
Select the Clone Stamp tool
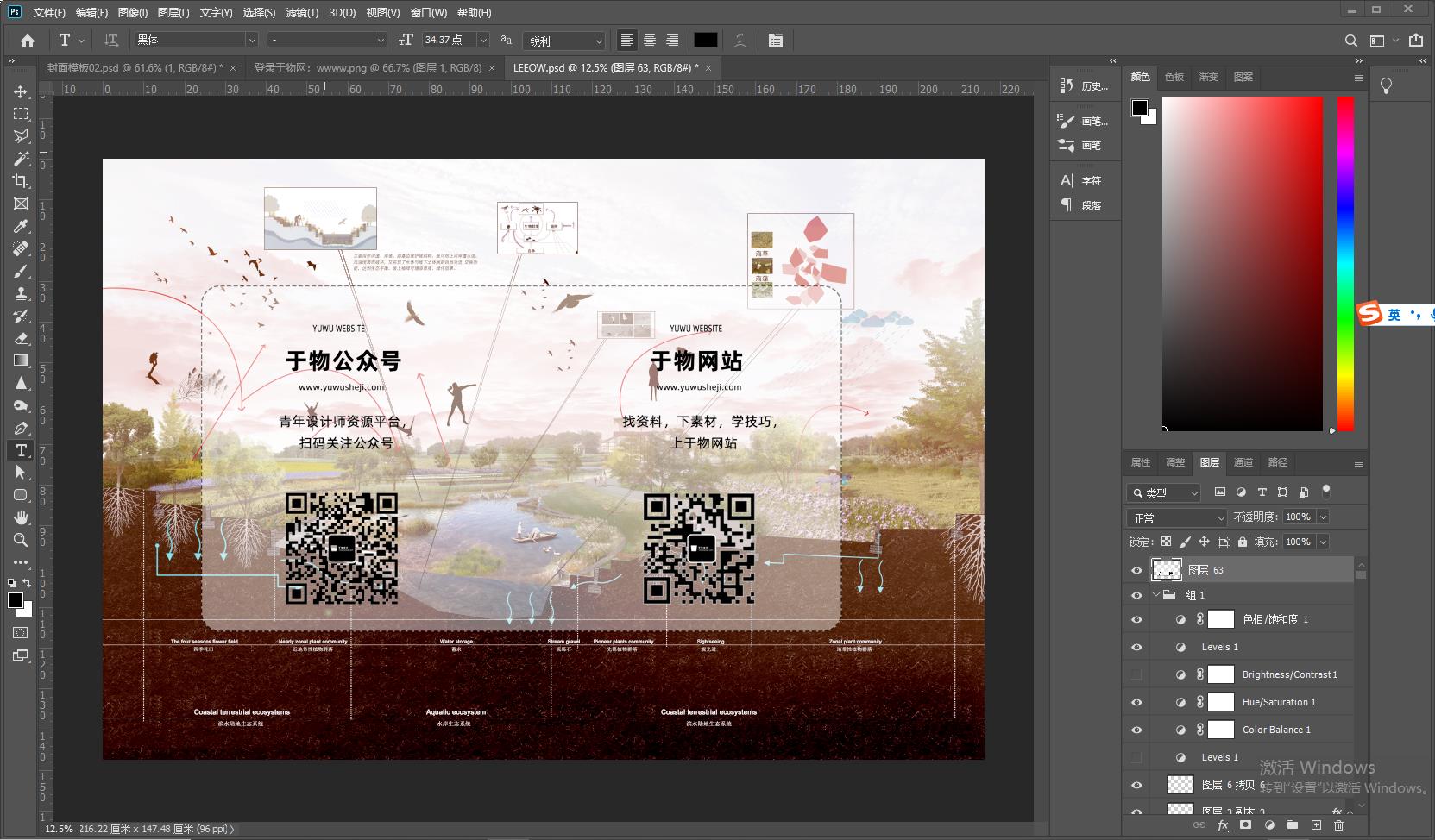[21, 293]
